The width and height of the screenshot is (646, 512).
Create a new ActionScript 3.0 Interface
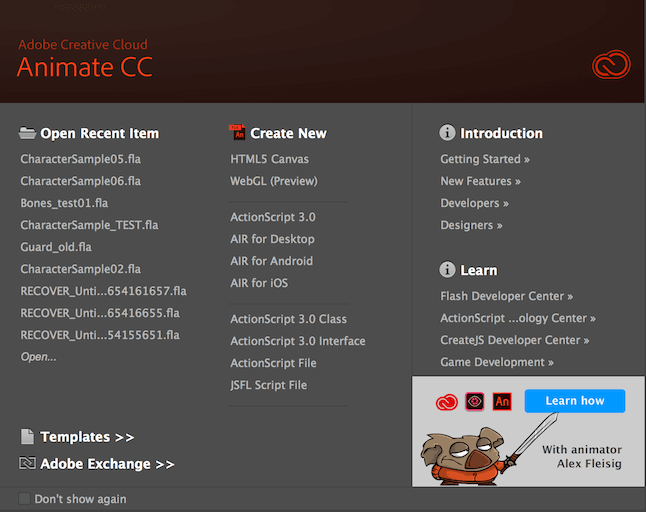pyautogui.click(x=298, y=341)
